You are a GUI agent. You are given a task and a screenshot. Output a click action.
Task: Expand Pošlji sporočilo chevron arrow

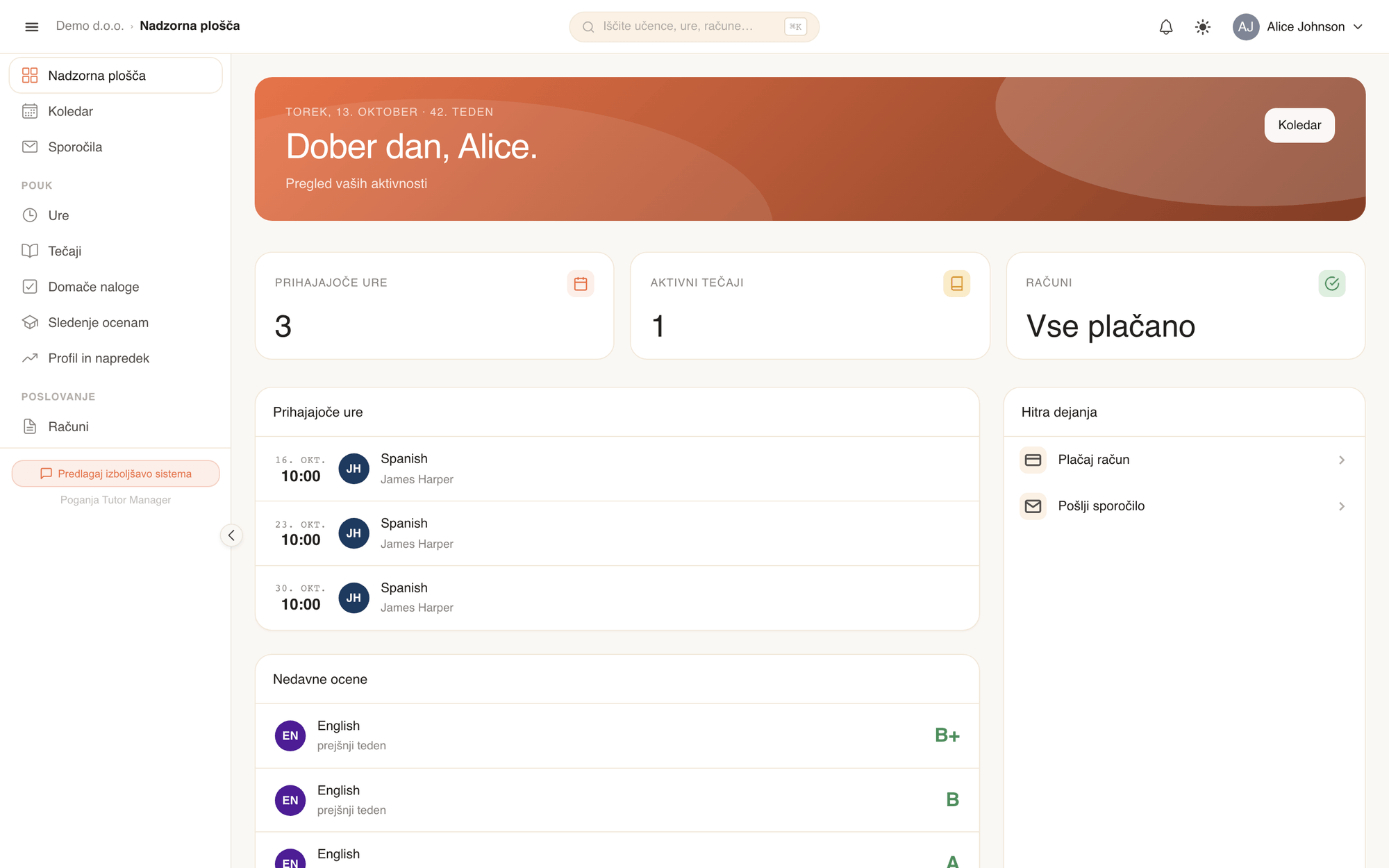click(x=1342, y=506)
